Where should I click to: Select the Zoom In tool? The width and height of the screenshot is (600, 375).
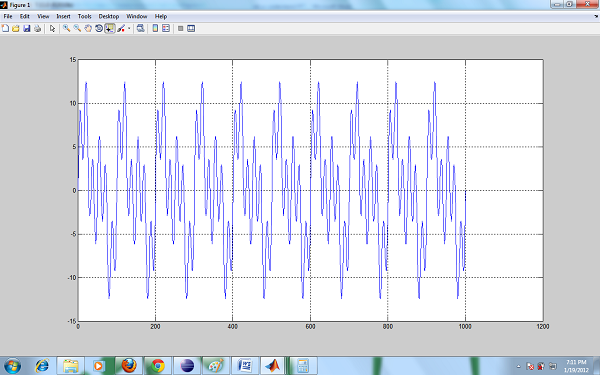[66, 28]
